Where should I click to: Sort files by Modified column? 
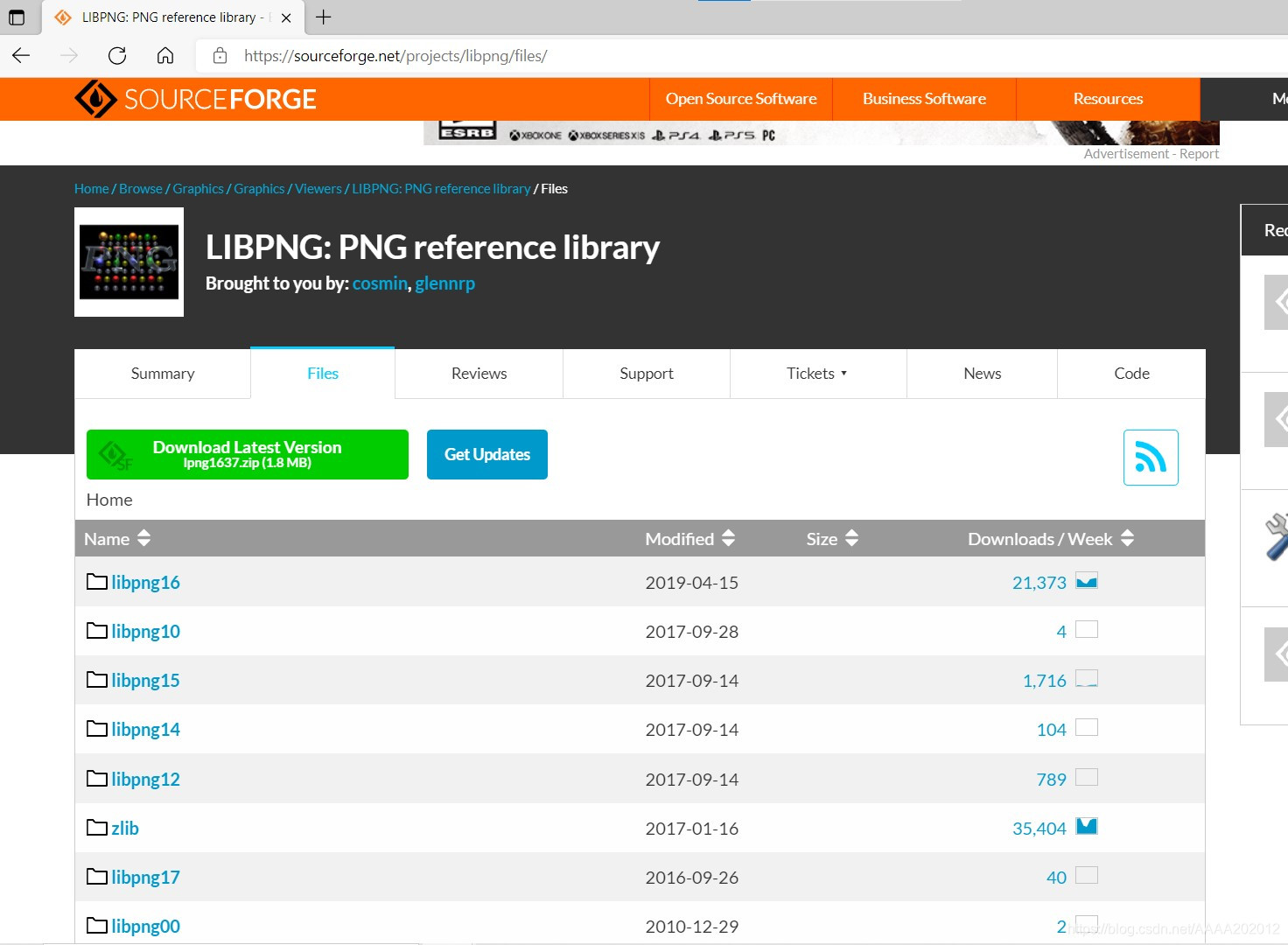689,539
